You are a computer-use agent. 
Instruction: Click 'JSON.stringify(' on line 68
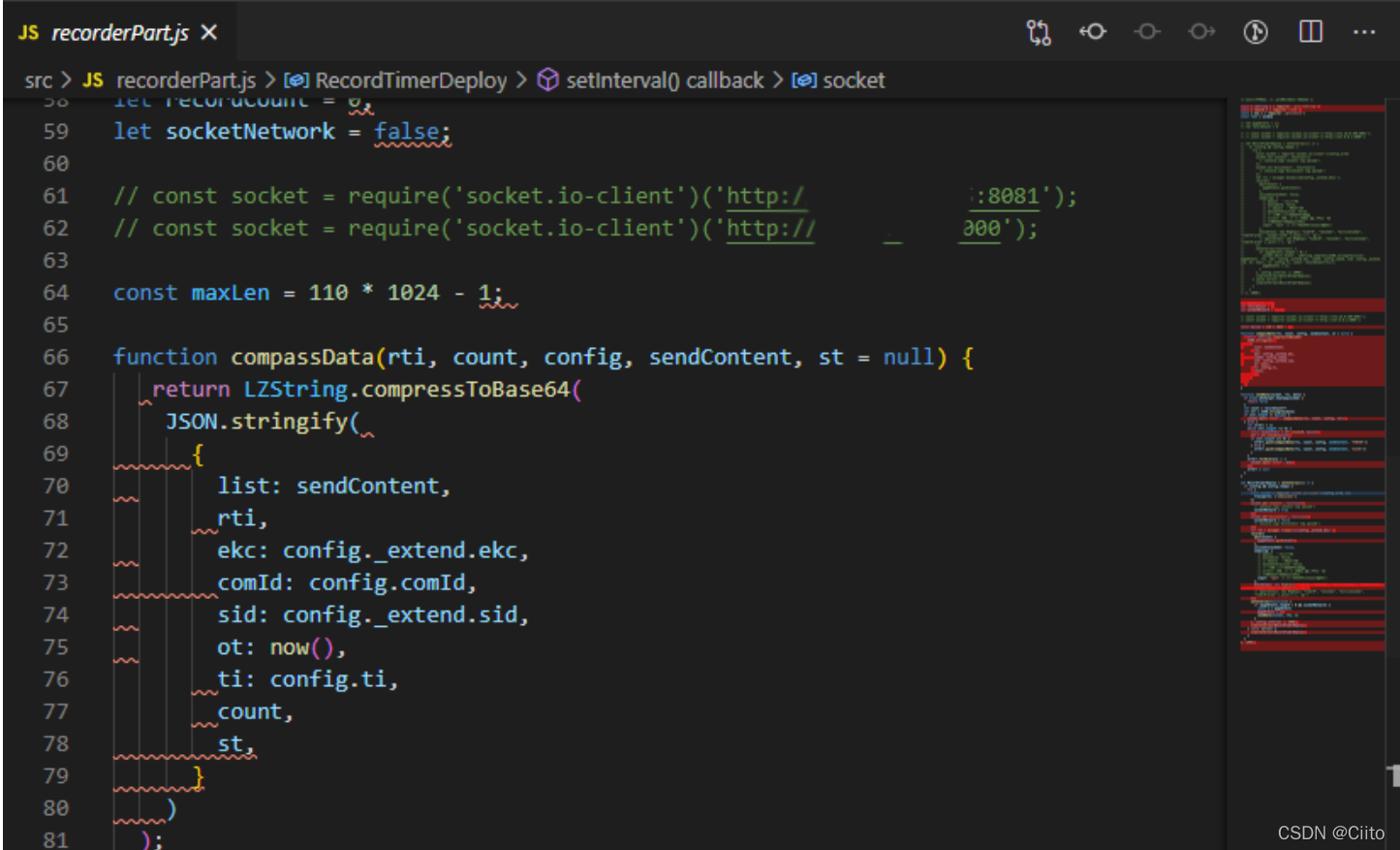[x=263, y=422]
